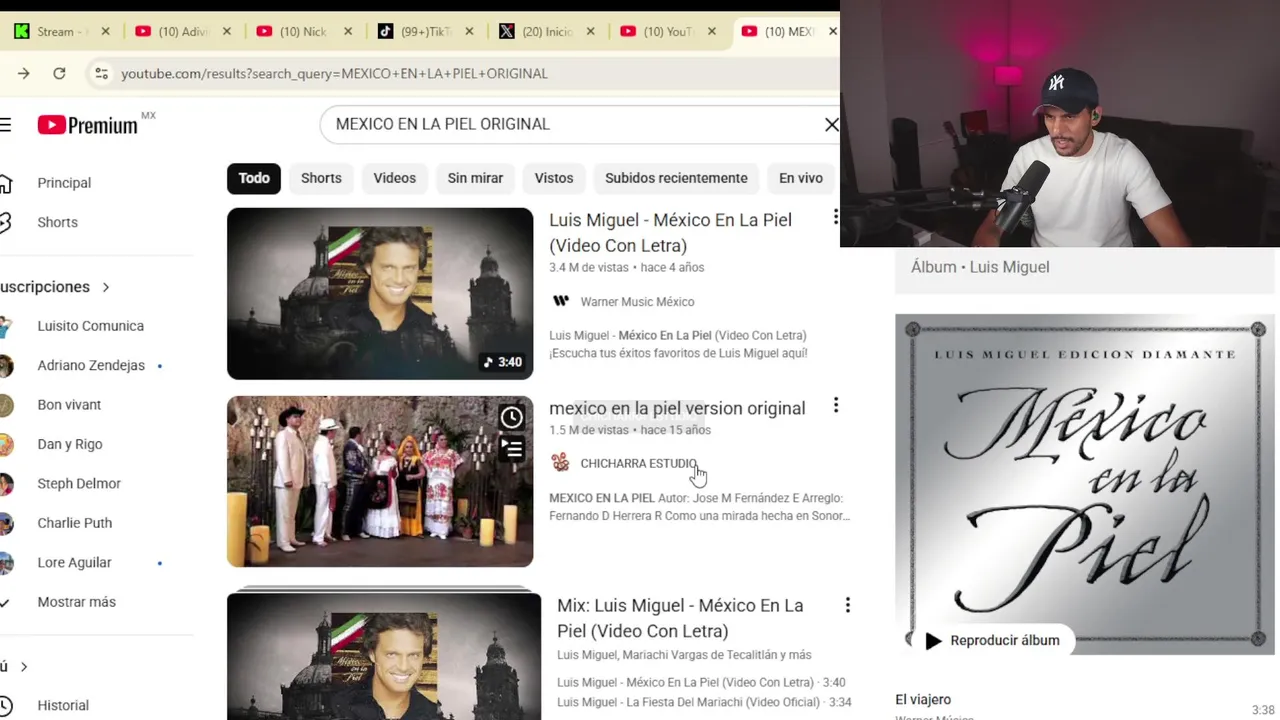Open Luis Miguel video thumbnail

tap(380, 294)
